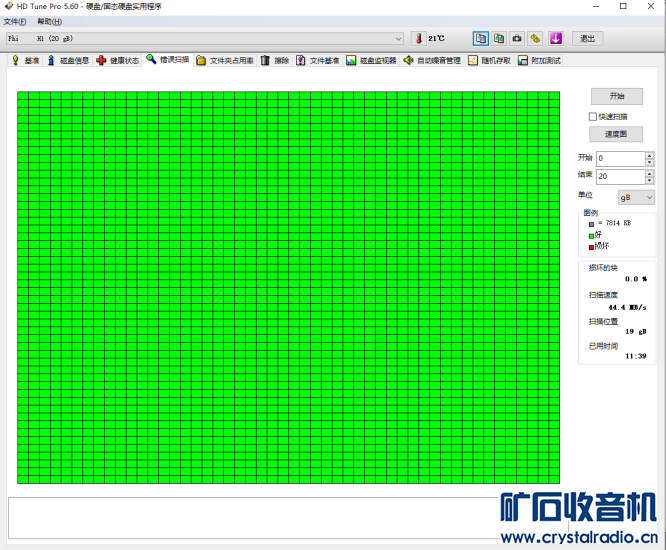Viewport: 666px width, 550px height.
Task: Open the 擦除 erase tab
Action: pos(275,60)
